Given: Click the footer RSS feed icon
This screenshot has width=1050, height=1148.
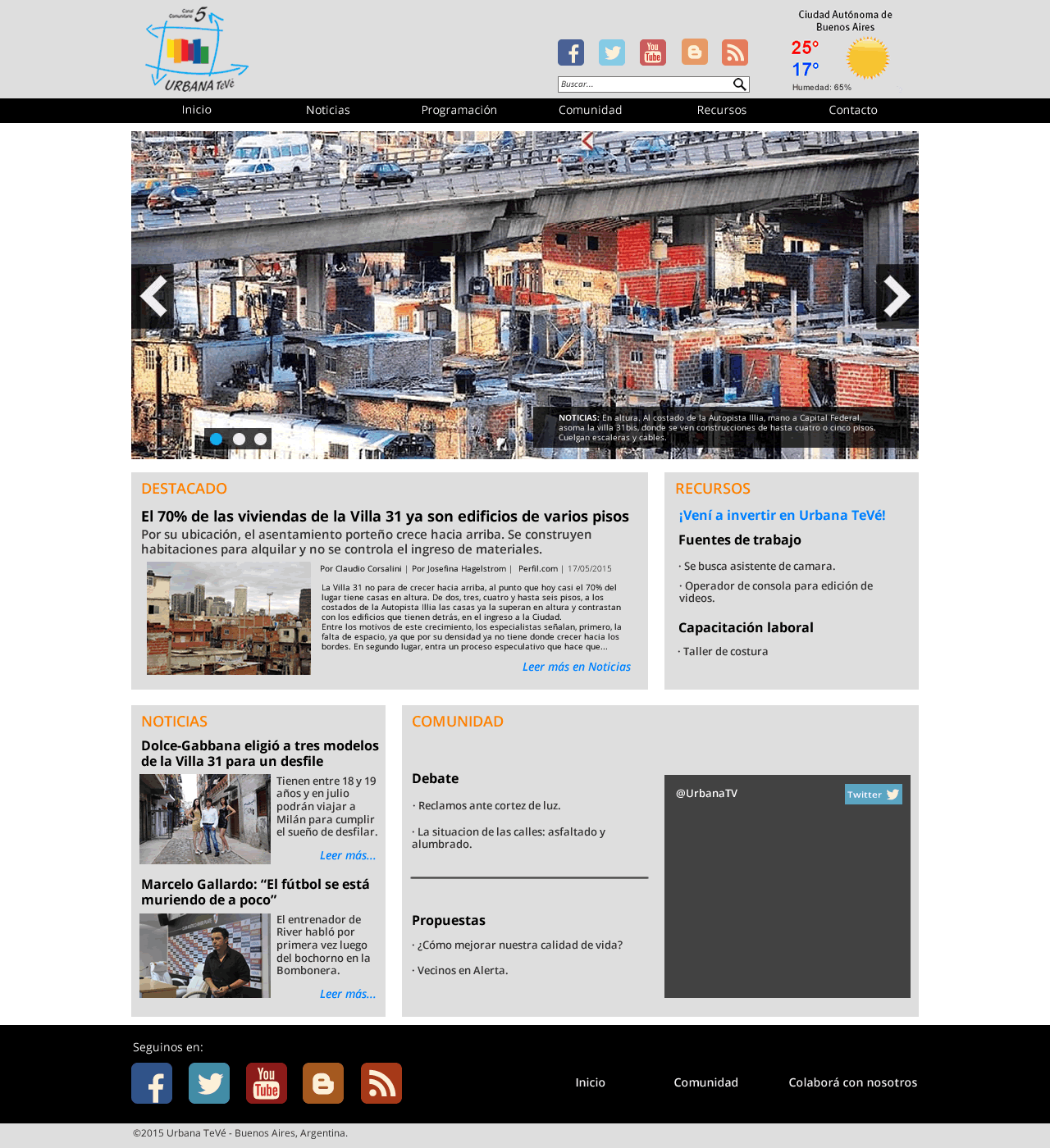Looking at the screenshot, I should point(381,1083).
